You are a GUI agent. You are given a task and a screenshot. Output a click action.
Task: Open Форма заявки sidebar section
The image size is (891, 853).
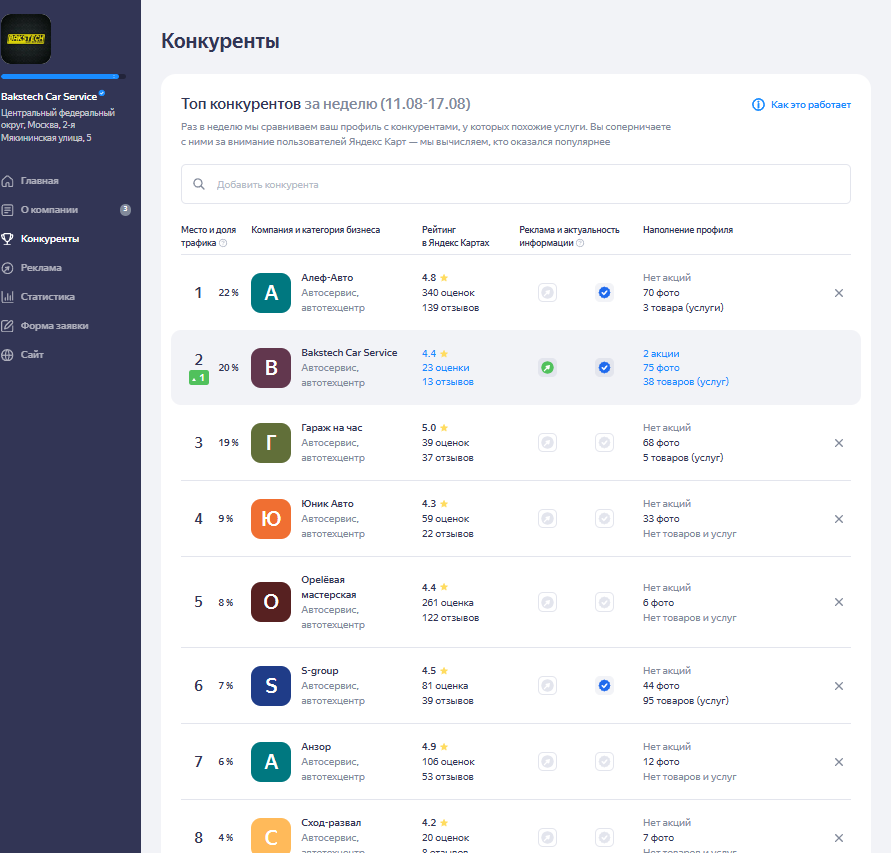pos(54,326)
